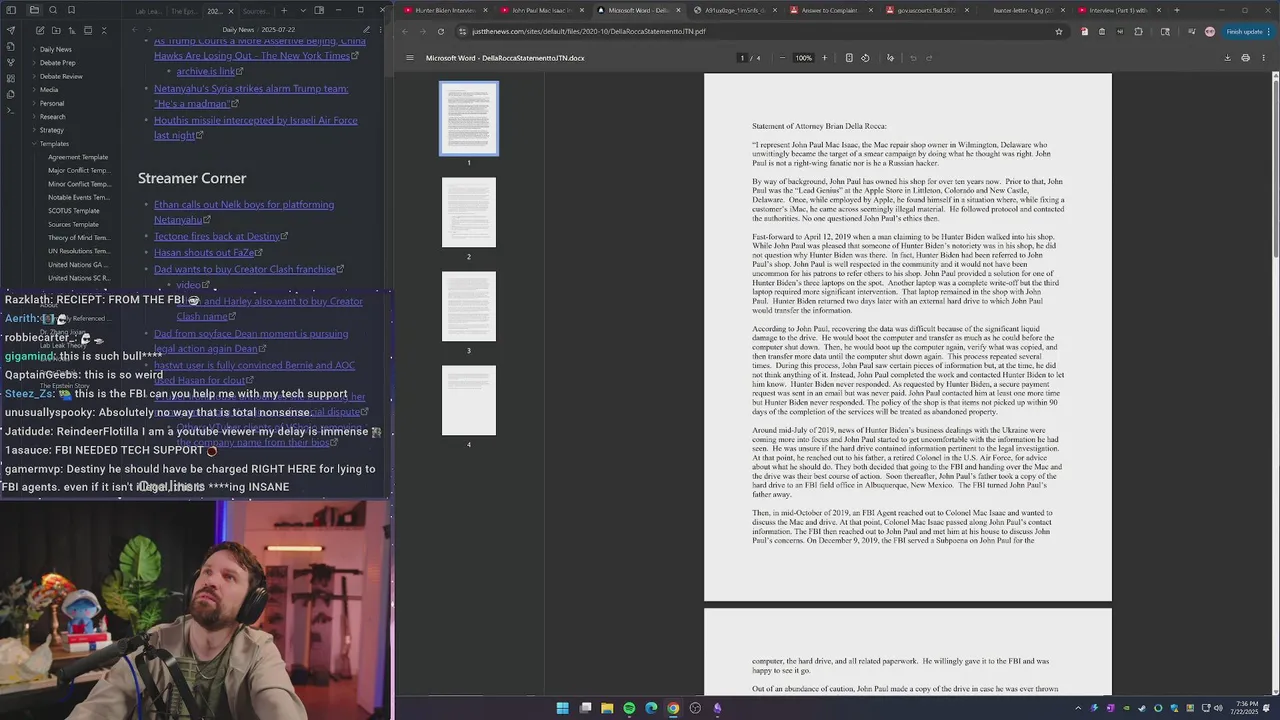This screenshot has height=720, width=1280.
Task: Switch to the Lab Lea... Obsidian tab
Action: 147,11
